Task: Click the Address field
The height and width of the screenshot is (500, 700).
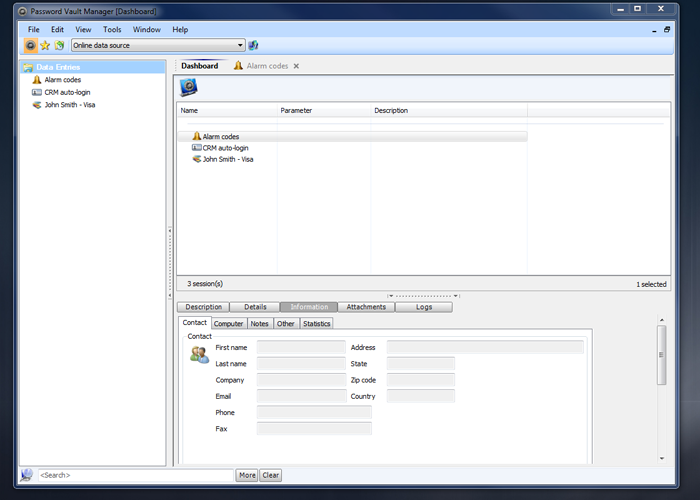Action: click(485, 347)
